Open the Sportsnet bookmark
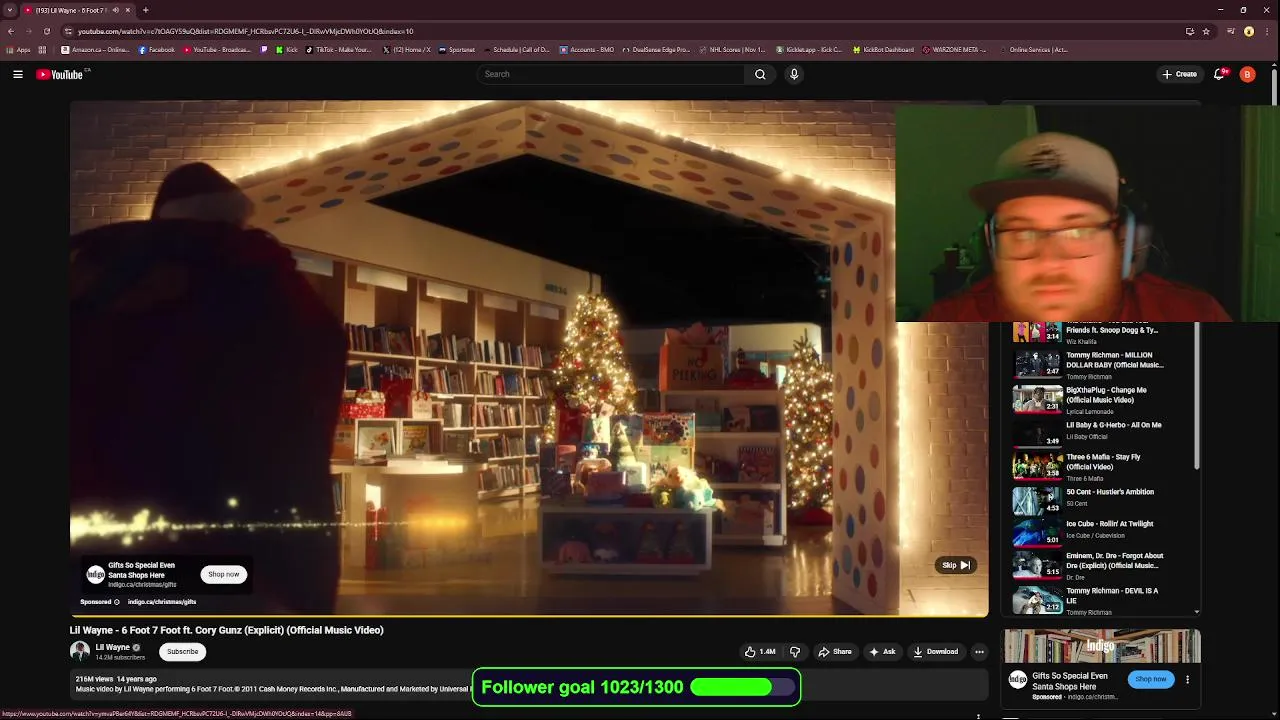The height and width of the screenshot is (720, 1280). pos(457,49)
